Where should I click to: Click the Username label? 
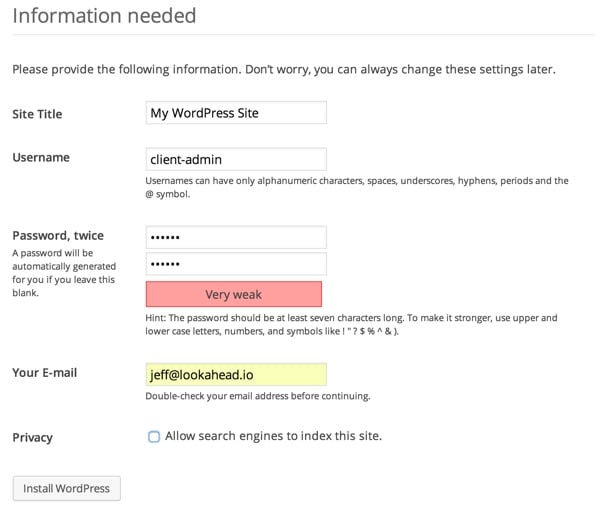click(41, 158)
